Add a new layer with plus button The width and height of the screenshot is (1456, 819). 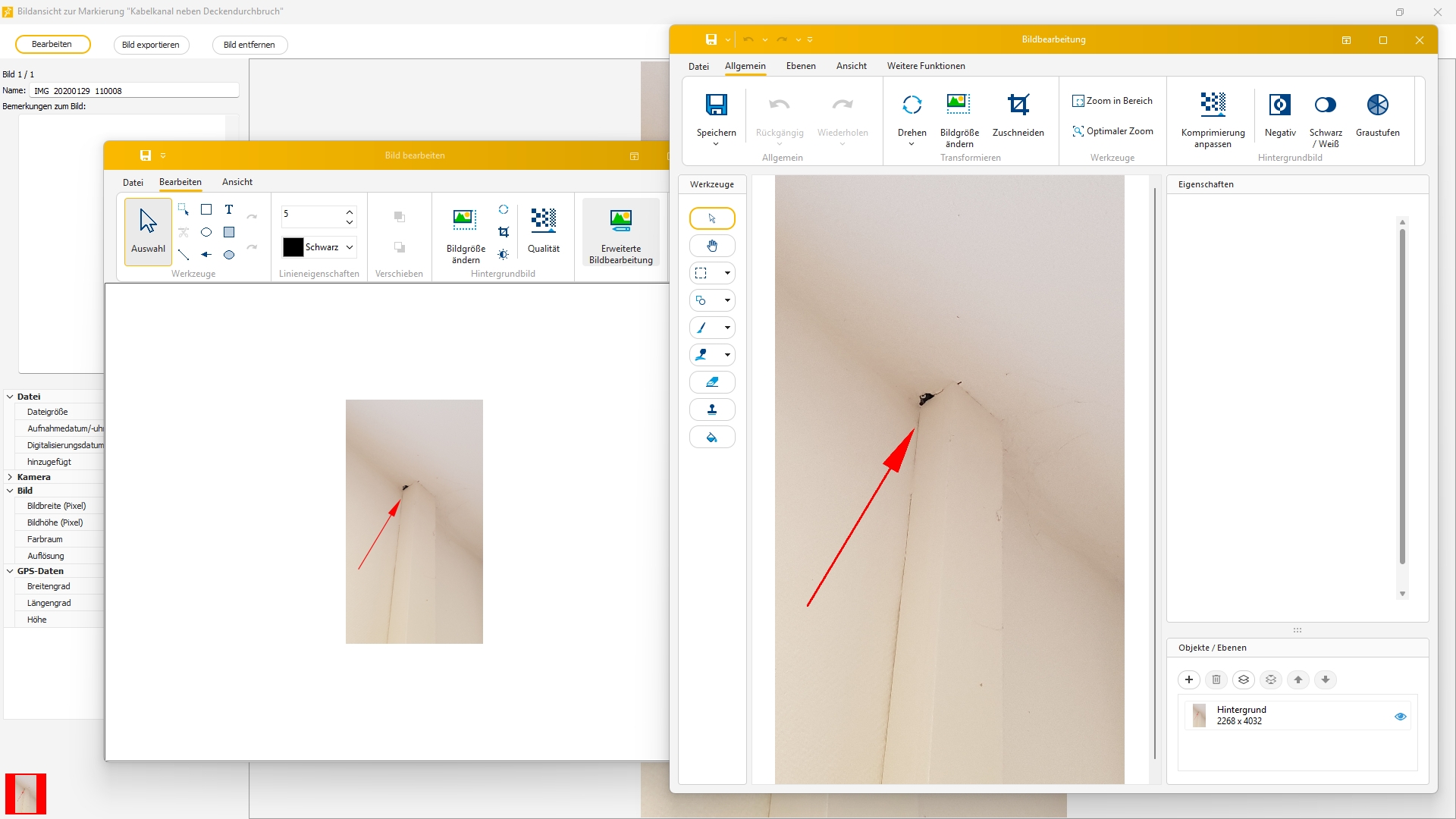tap(1189, 679)
